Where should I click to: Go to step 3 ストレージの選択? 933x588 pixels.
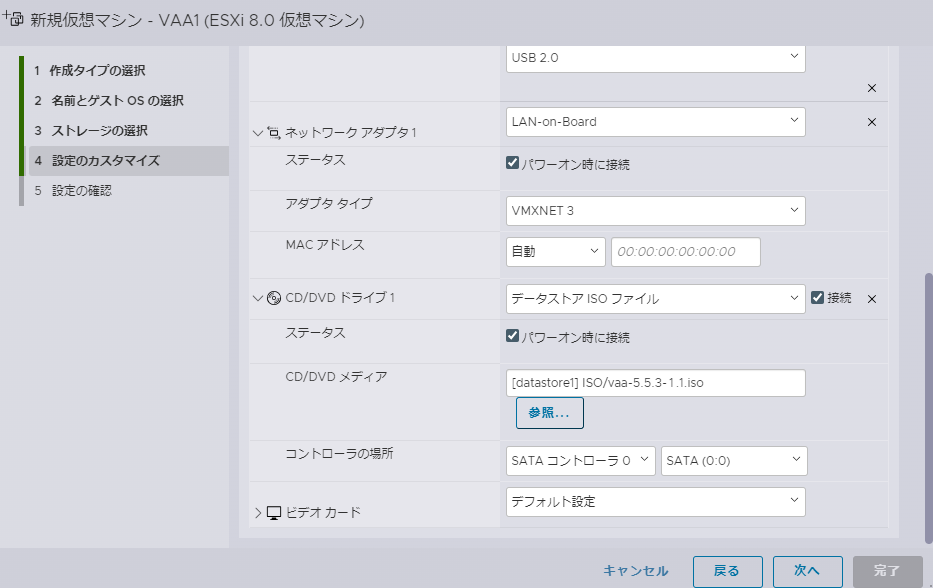tap(99, 131)
